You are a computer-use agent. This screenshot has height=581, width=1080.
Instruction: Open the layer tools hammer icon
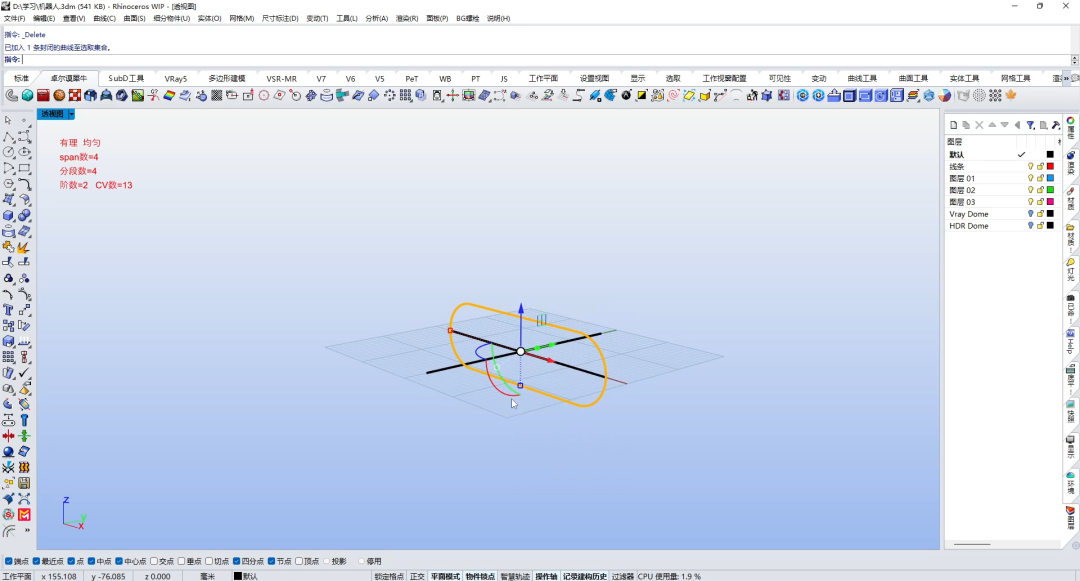click(x=1056, y=125)
